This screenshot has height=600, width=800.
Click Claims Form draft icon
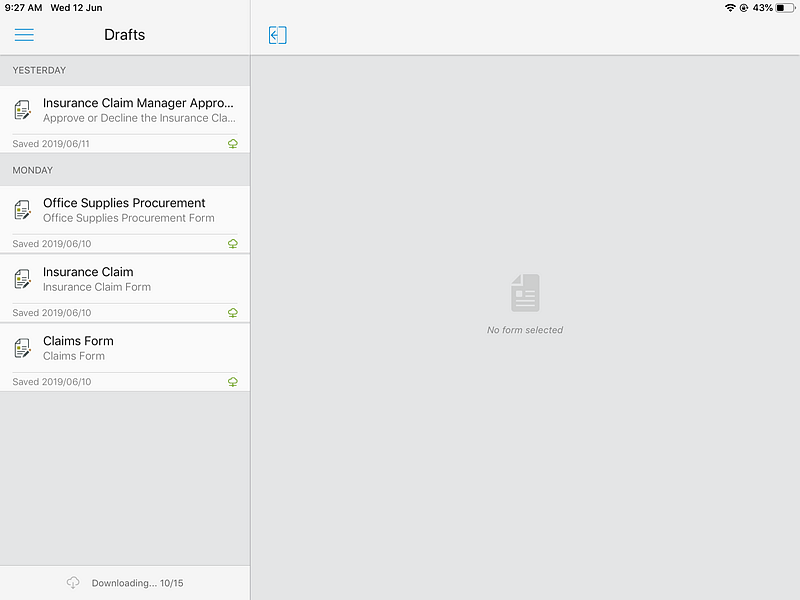pos(22,348)
